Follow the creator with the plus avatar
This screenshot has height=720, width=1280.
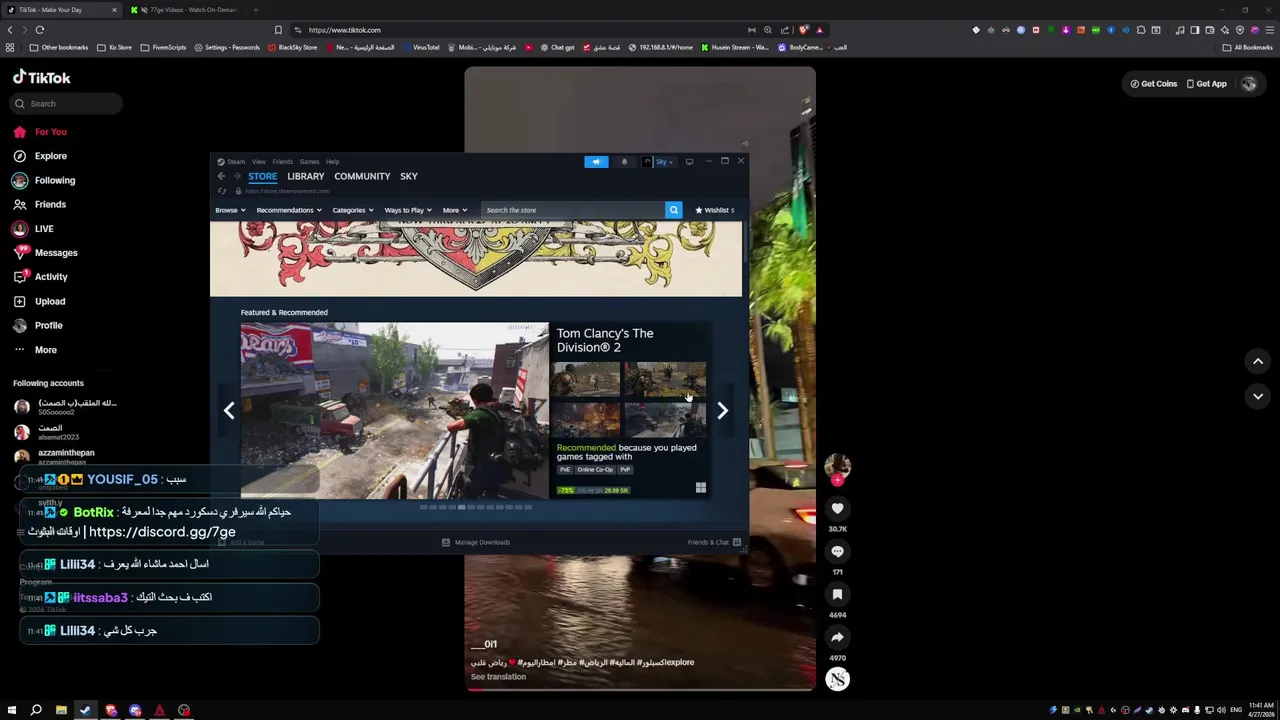tap(837, 480)
